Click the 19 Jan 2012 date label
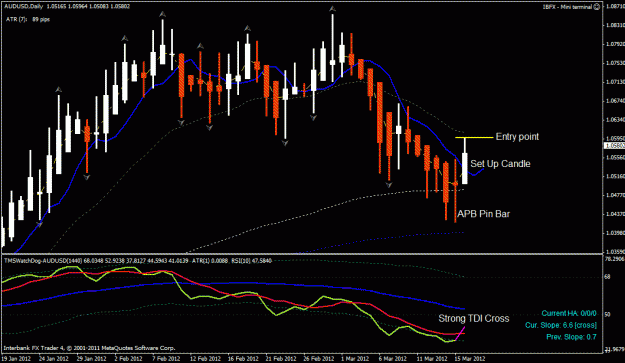The image size is (625, 363). coord(16,358)
